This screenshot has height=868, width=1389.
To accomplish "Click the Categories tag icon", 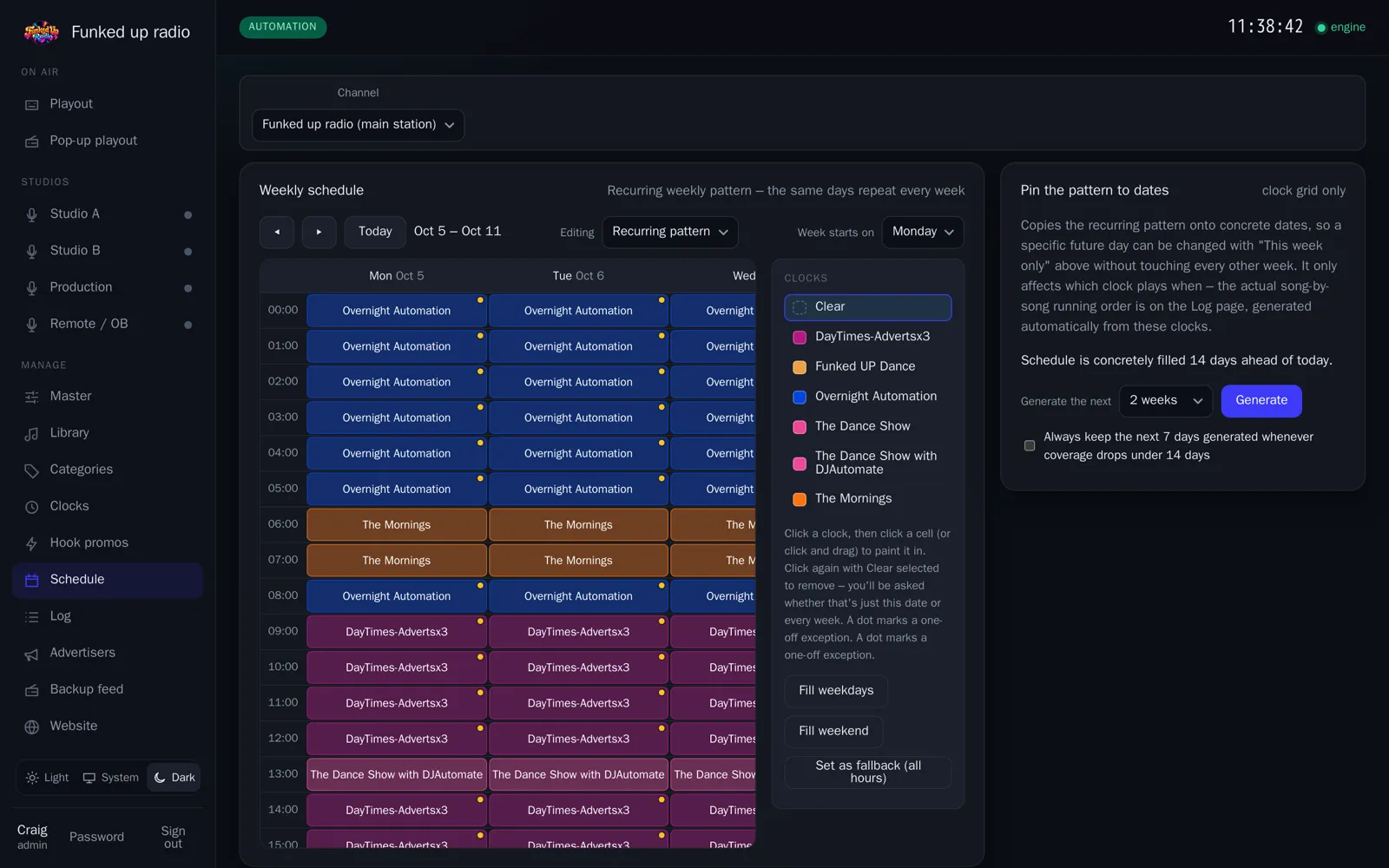I will pos(32,470).
